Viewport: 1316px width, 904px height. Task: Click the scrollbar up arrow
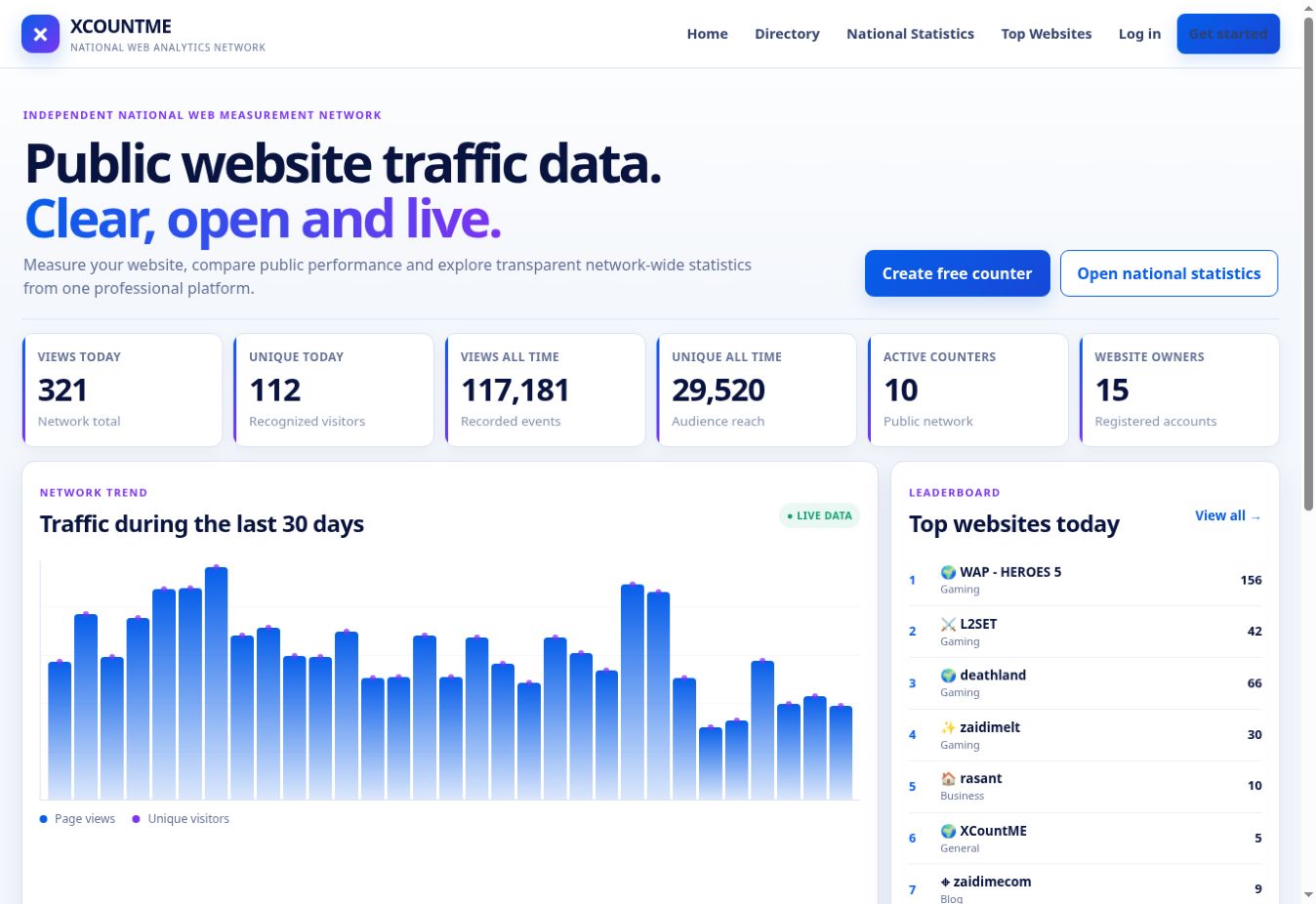(x=1308, y=8)
